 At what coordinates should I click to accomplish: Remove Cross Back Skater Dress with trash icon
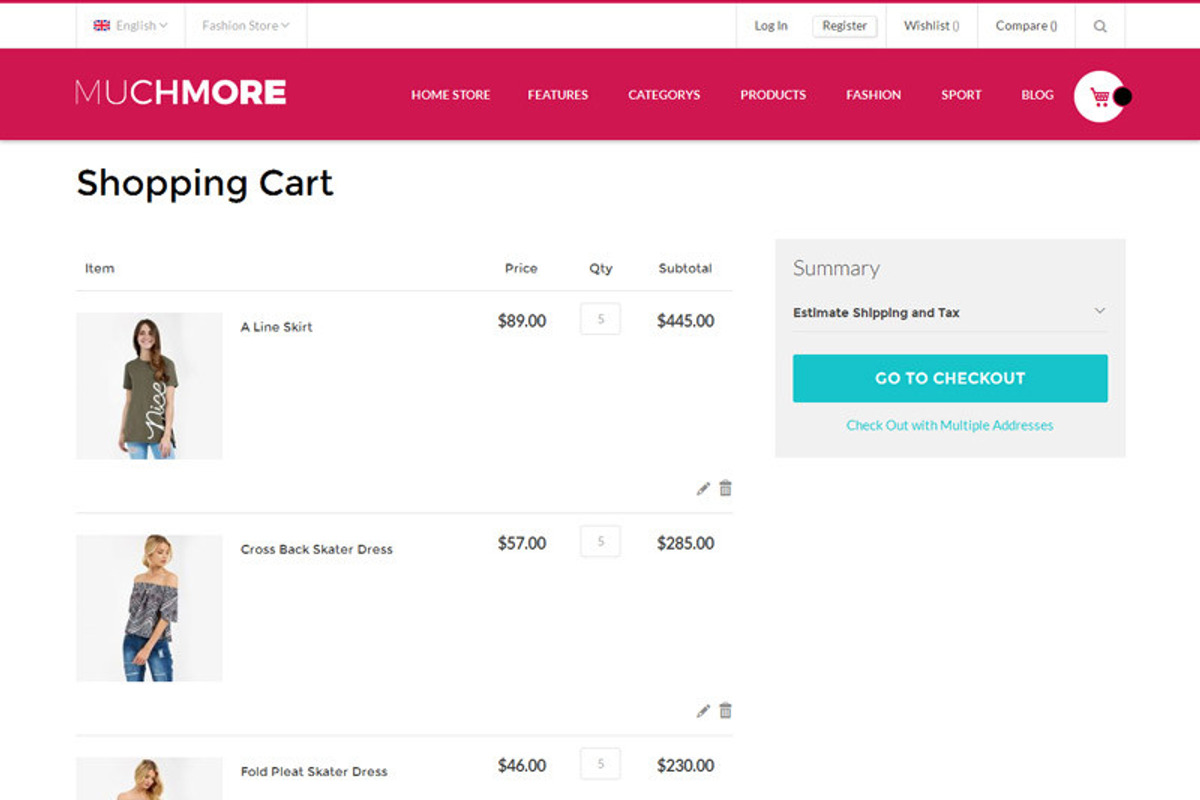(726, 710)
